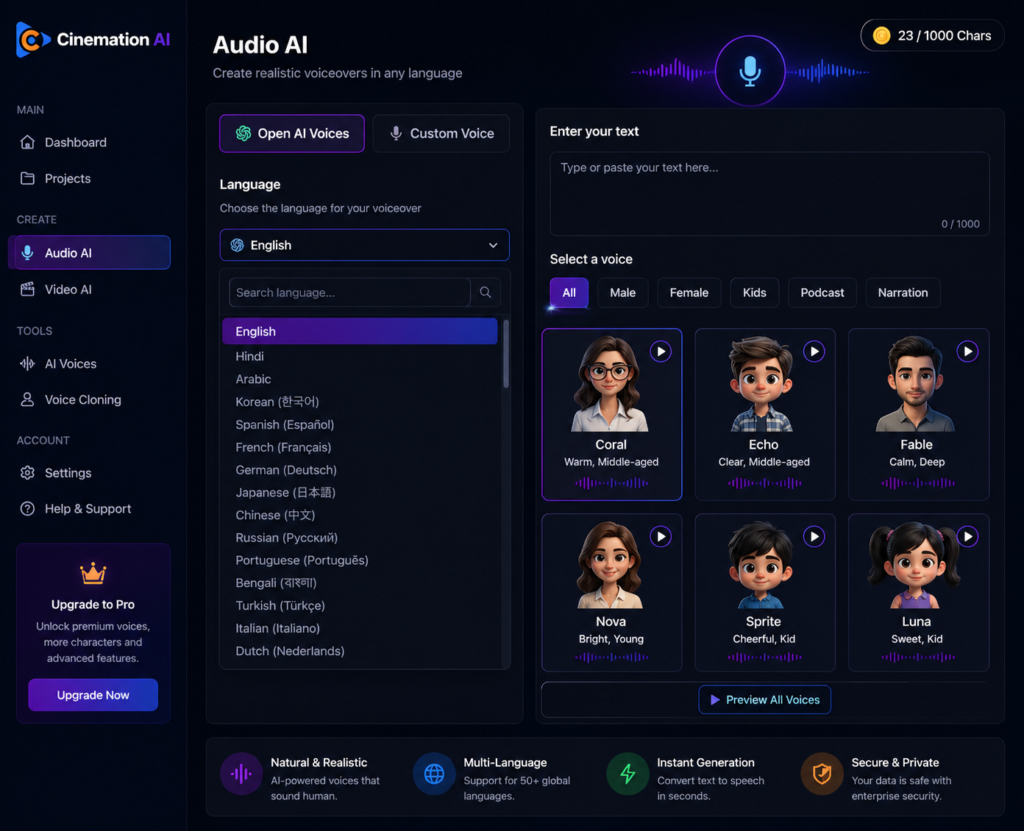Switch to Open AI Voices tab

click(x=292, y=133)
